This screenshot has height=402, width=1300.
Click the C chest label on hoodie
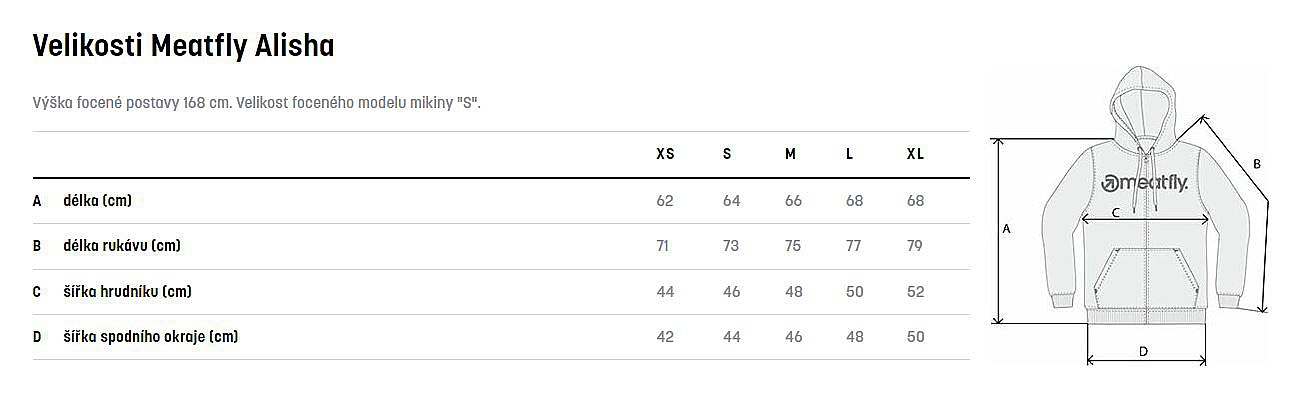(x=1115, y=212)
